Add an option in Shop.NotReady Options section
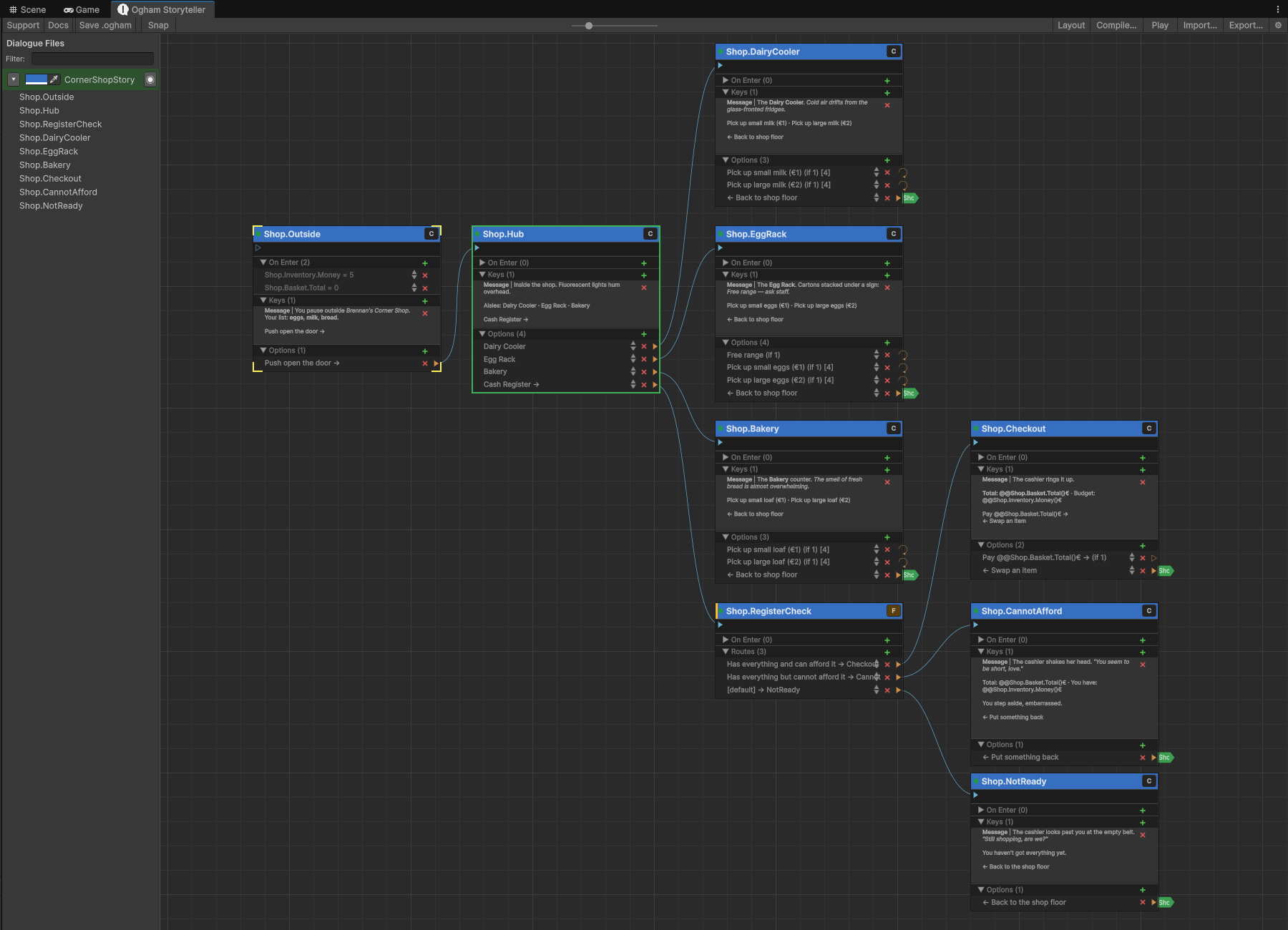The height and width of the screenshot is (930, 1288). click(x=1143, y=890)
